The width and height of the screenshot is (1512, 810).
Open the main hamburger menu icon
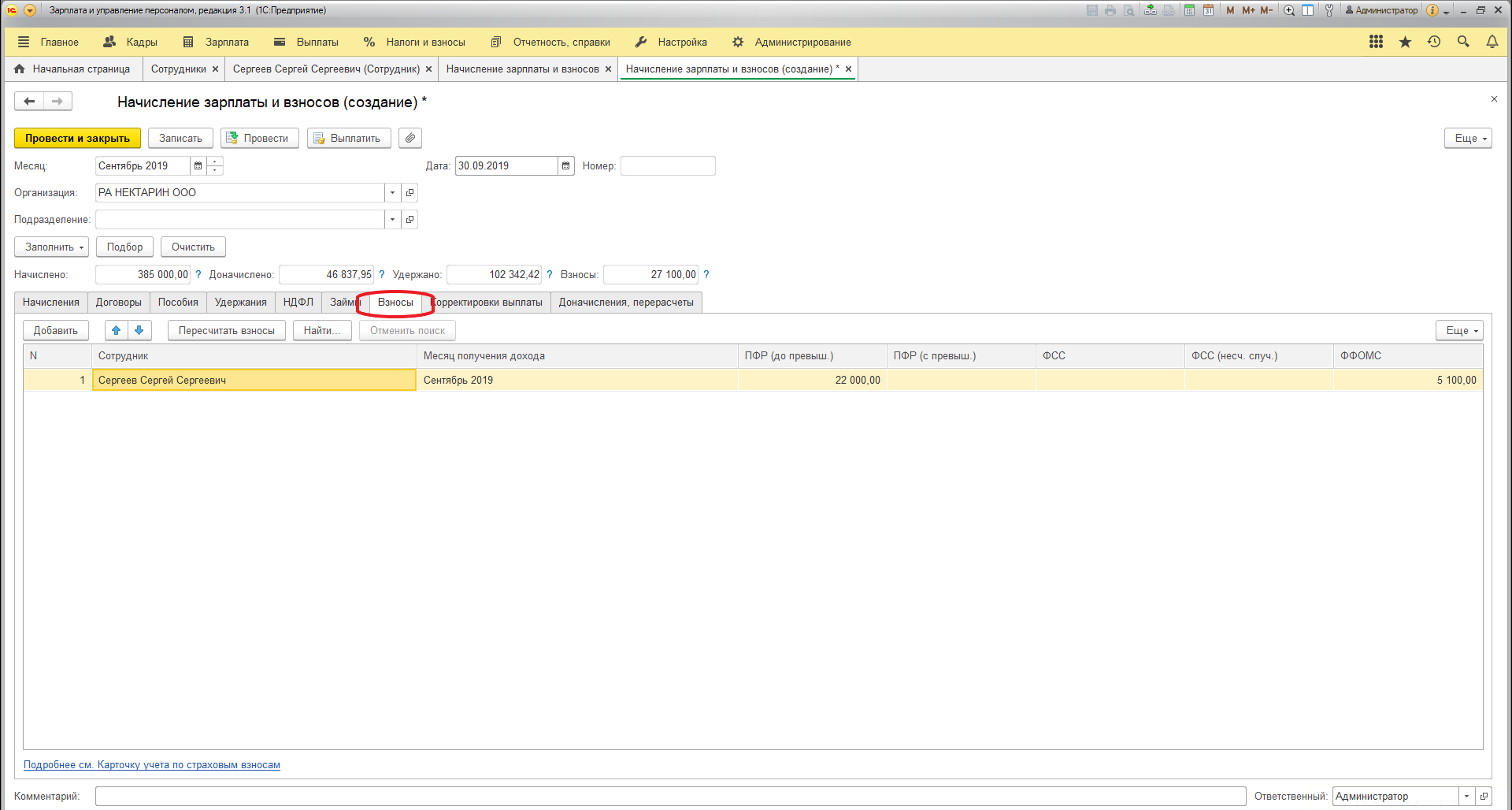click(24, 42)
